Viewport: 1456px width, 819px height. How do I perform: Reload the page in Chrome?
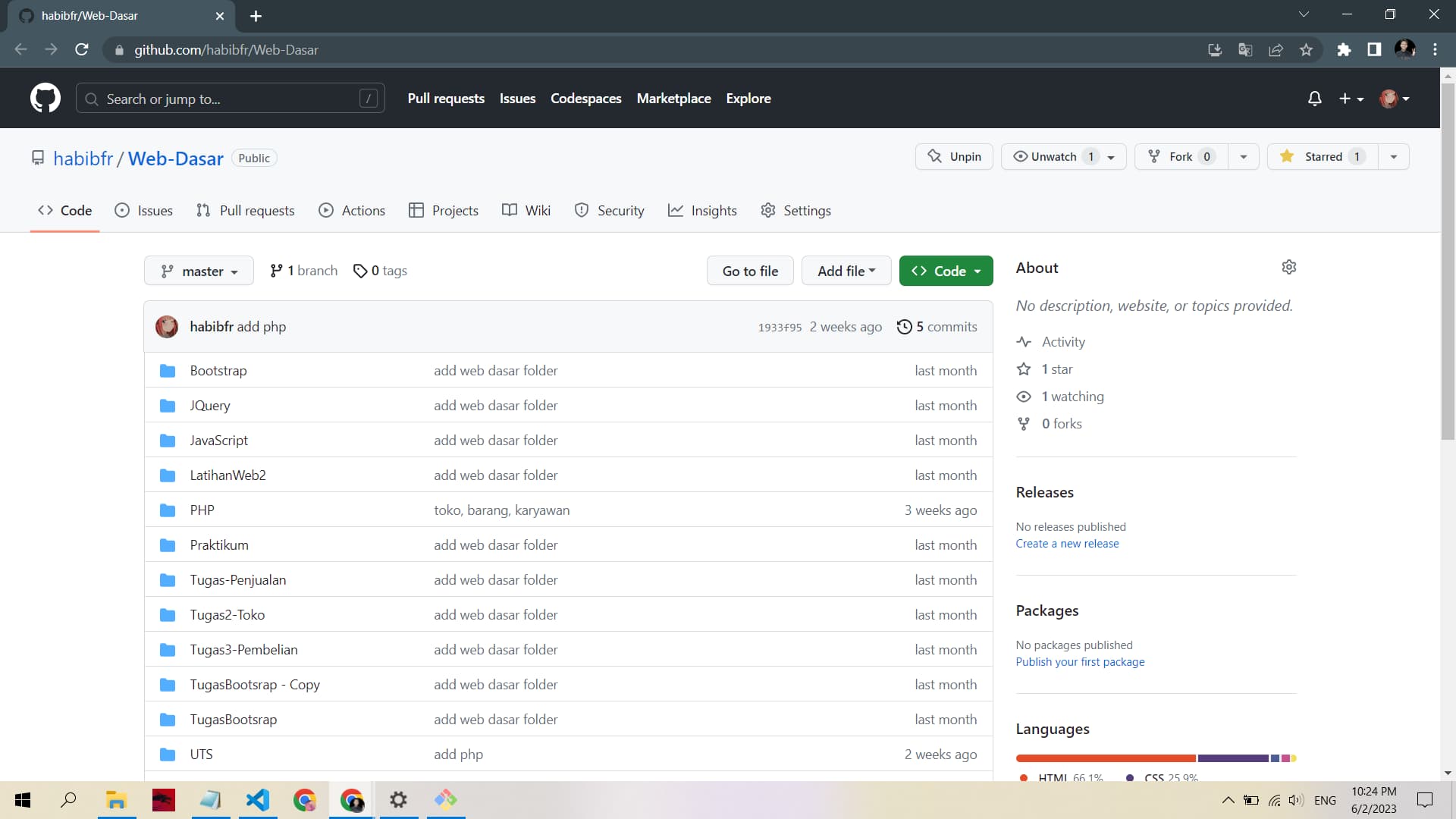coord(82,49)
